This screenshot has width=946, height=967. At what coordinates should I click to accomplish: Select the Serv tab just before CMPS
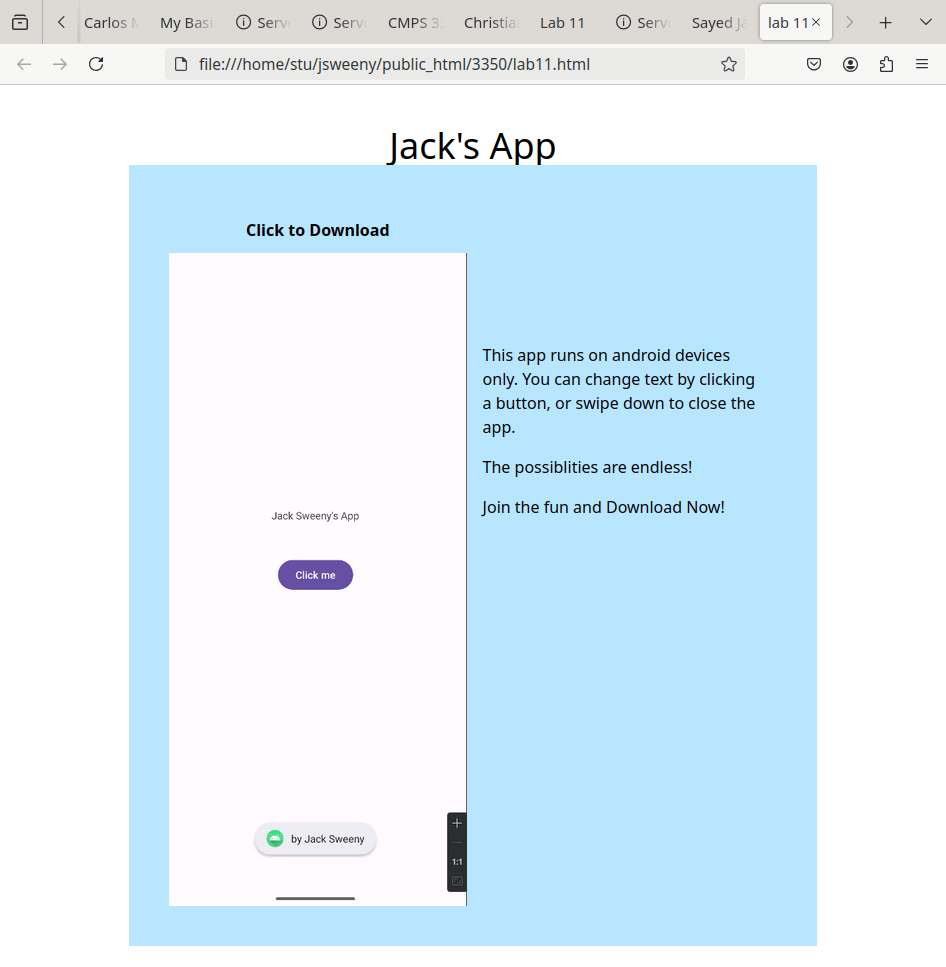pyautogui.click(x=340, y=23)
